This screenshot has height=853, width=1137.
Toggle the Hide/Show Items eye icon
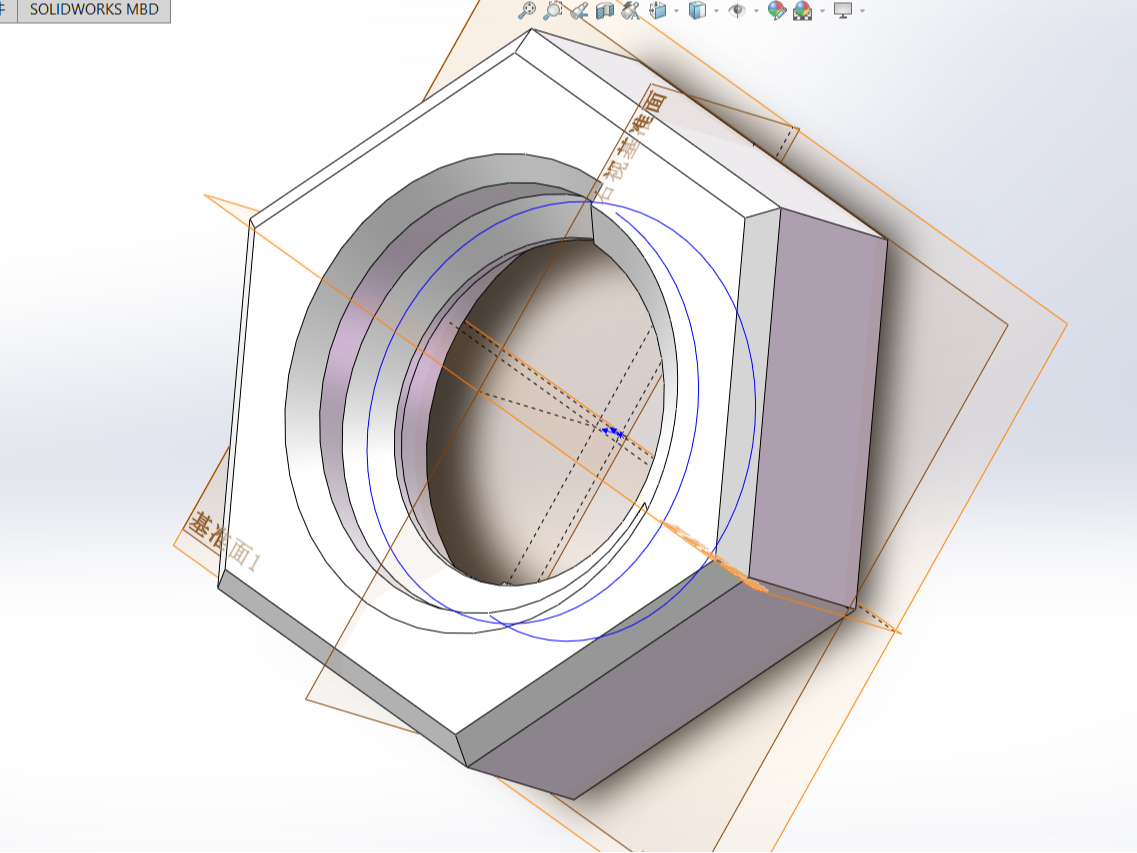[x=737, y=10]
